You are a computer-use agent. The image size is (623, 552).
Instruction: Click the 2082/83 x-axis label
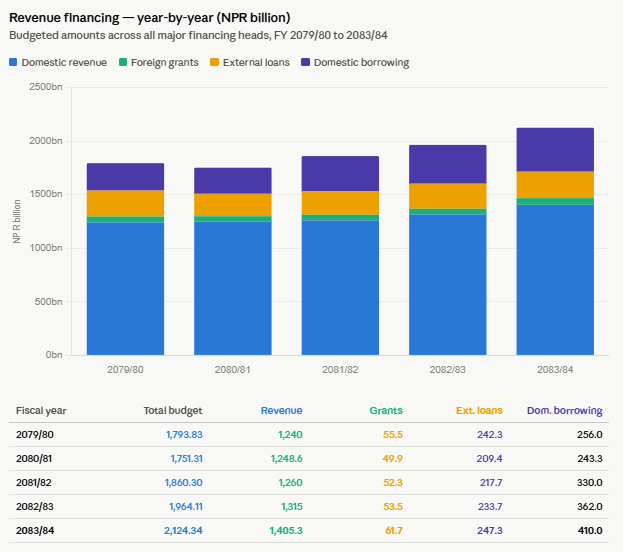coord(448,370)
